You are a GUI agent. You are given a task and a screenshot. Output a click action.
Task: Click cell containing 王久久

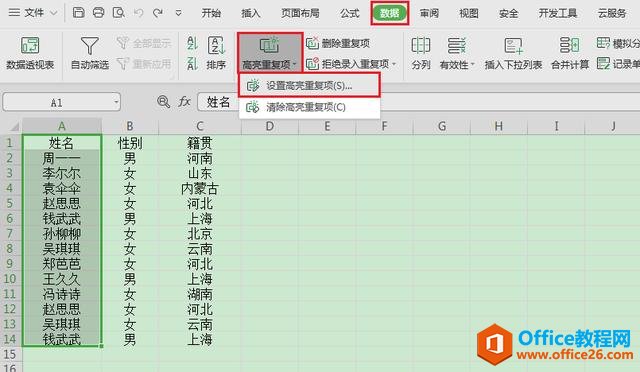pos(62,279)
